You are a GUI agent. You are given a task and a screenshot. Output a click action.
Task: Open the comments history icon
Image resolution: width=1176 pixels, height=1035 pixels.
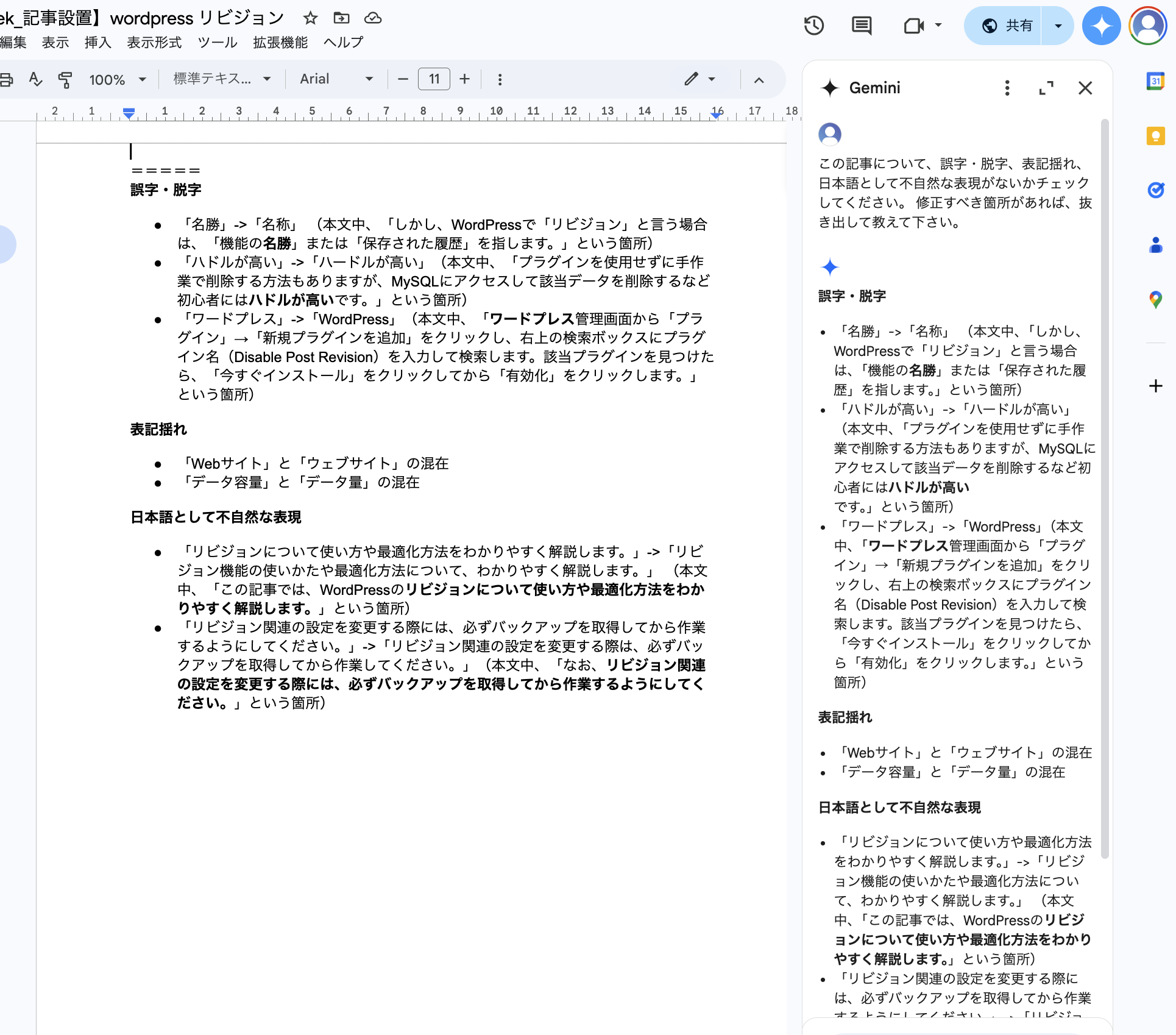862,26
